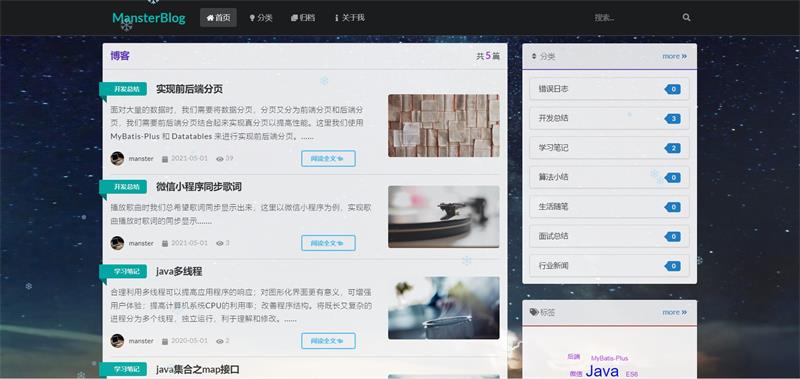Click count badge 2 on 学习笔记
Screen dimensions: 800x379
672,148
